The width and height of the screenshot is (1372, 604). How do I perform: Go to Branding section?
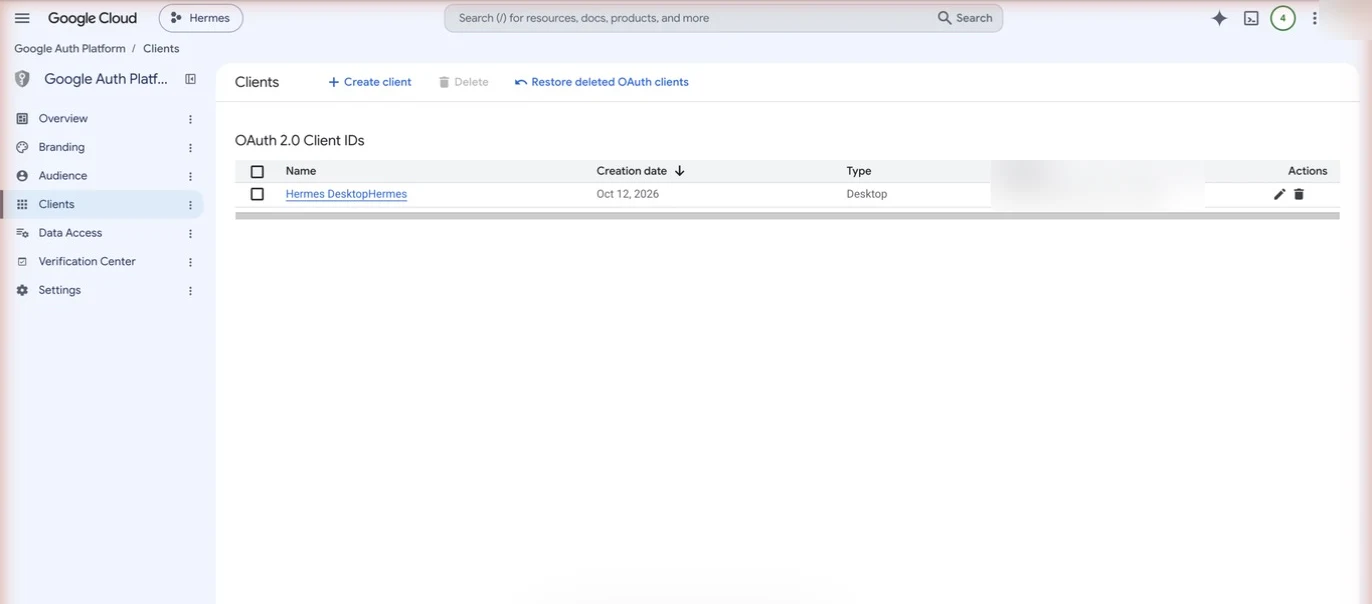pyautogui.click(x=62, y=147)
